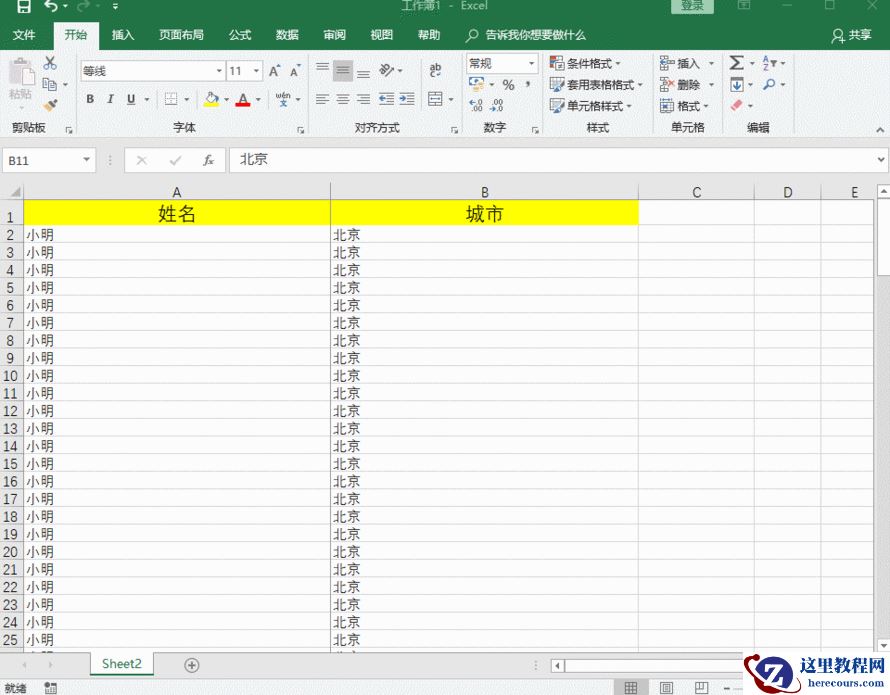Open the 条件格式 dropdown
890x695 pixels.
click(x=585, y=63)
